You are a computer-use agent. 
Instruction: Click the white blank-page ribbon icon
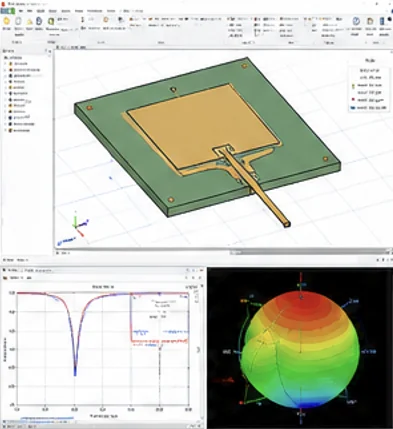click(x=18, y=21)
